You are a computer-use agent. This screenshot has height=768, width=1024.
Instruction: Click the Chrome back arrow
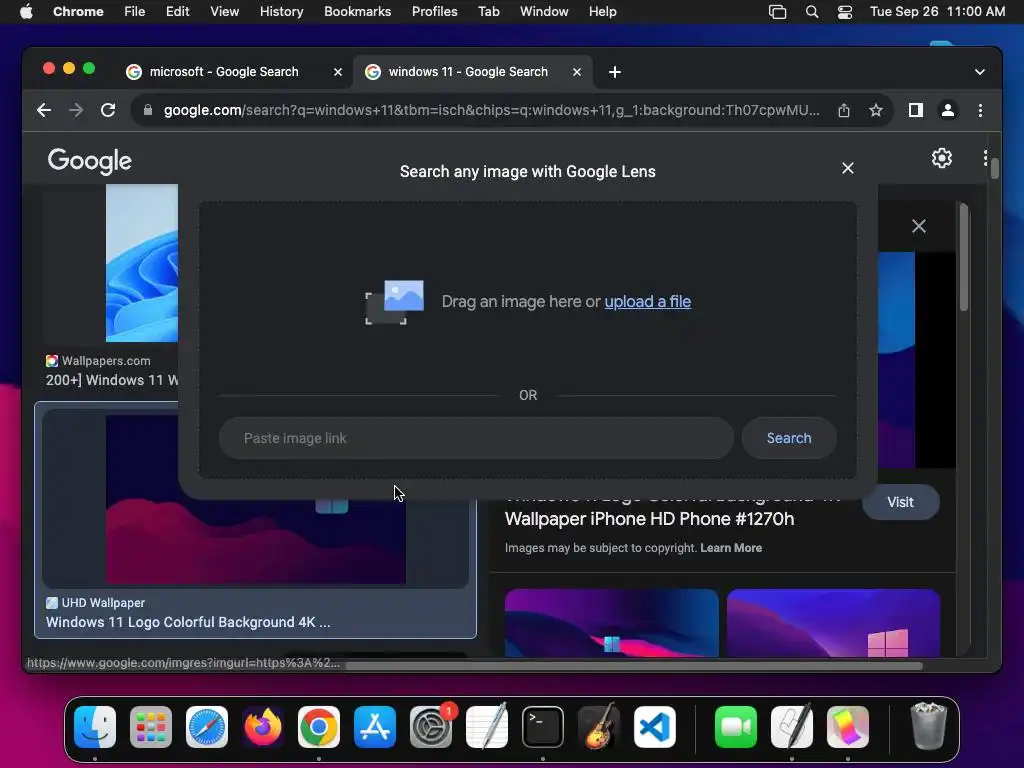[x=44, y=110]
